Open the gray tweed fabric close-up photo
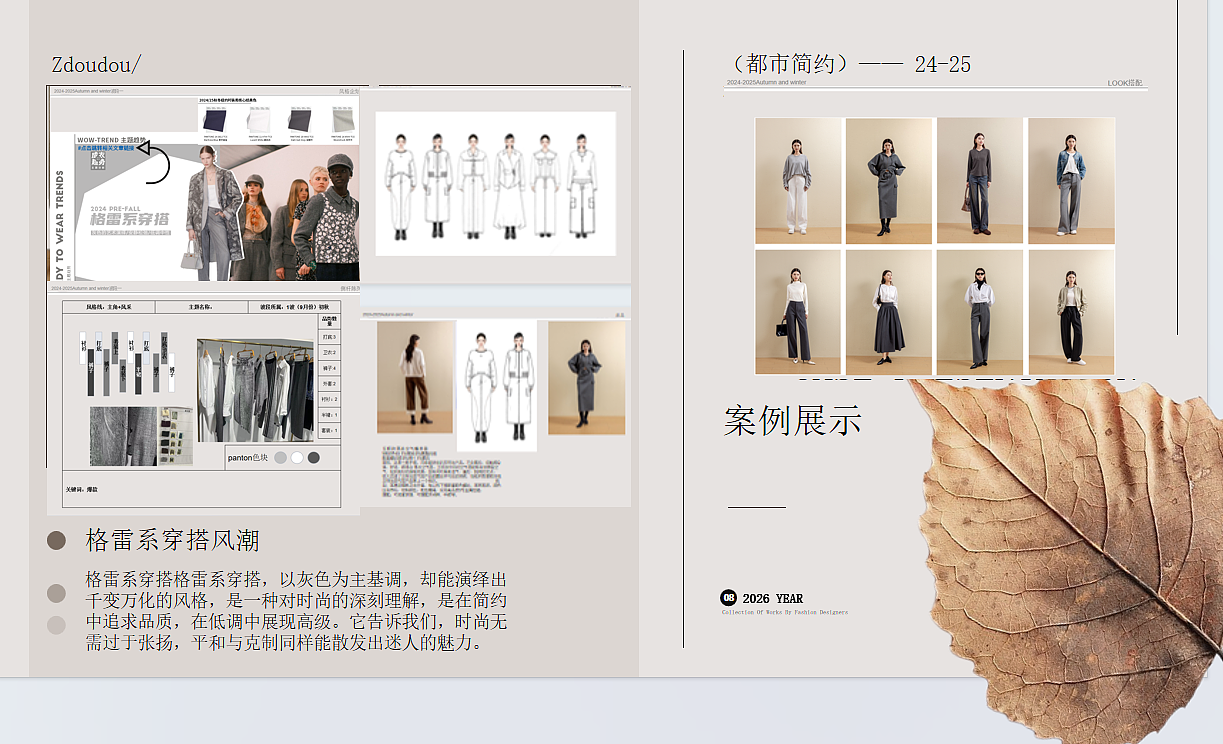 124,436
